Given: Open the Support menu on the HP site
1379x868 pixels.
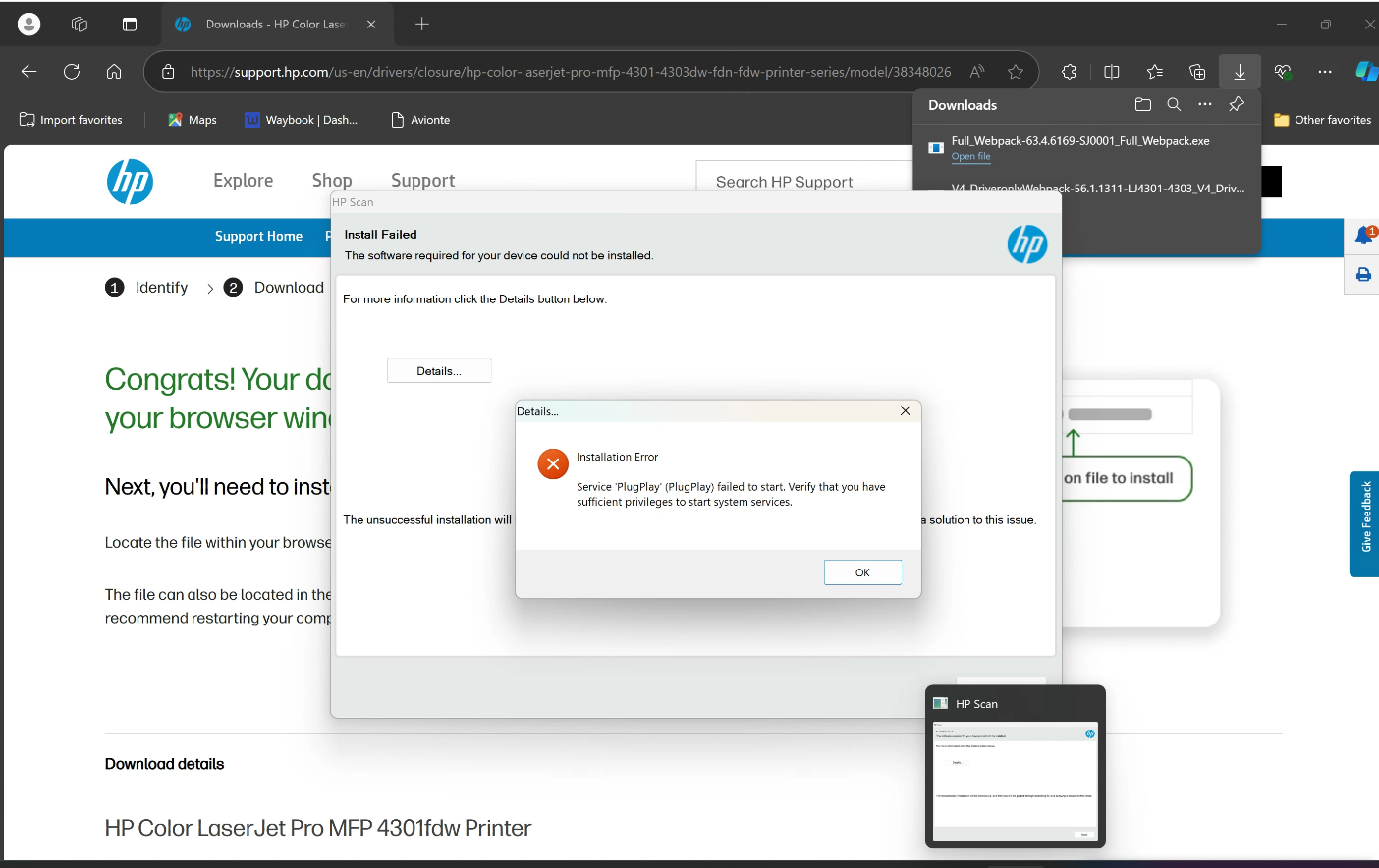Looking at the screenshot, I should point(422,181).
